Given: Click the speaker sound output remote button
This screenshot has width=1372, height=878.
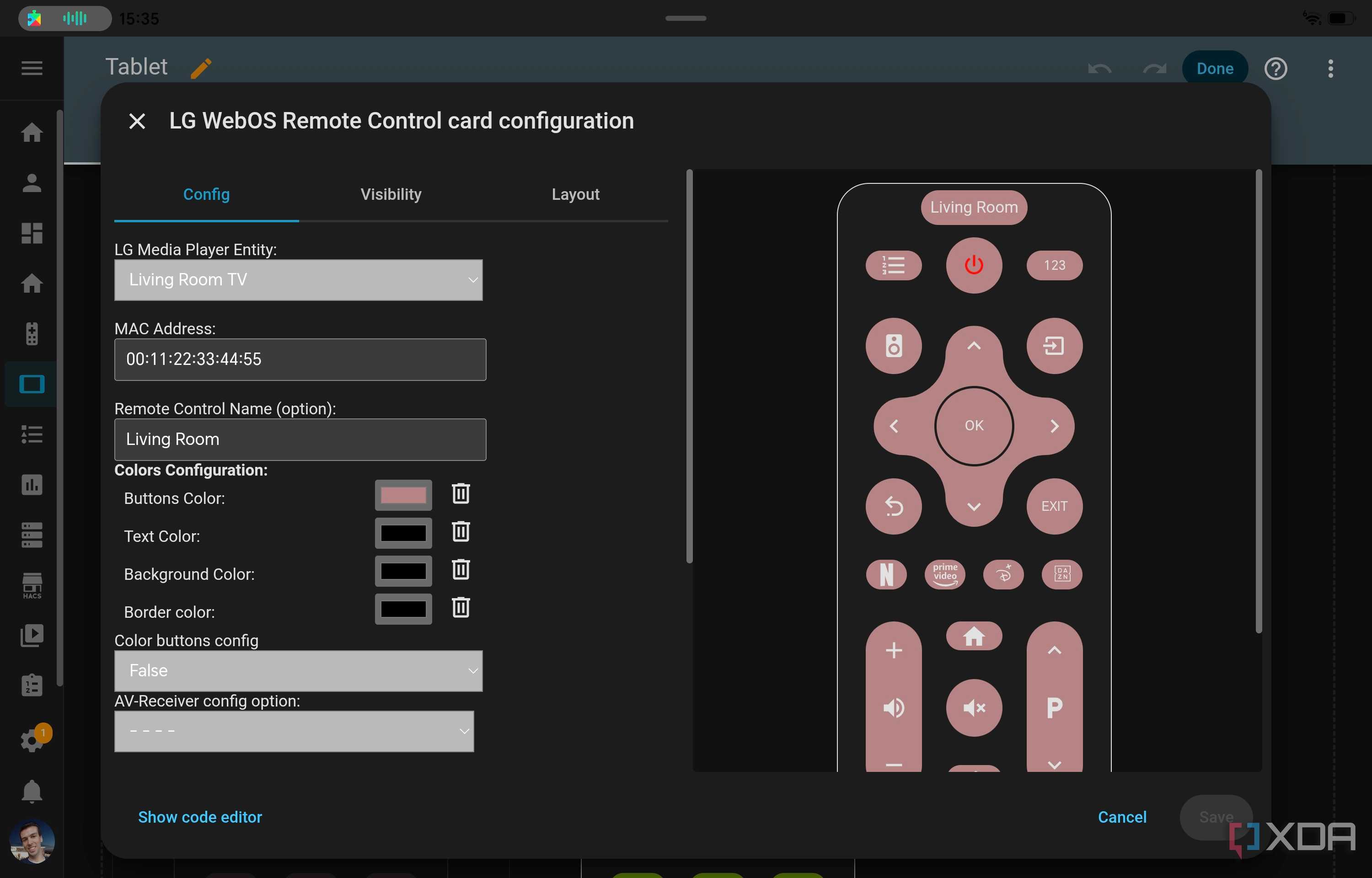Looking at the screenshot, I should (893, 346).
